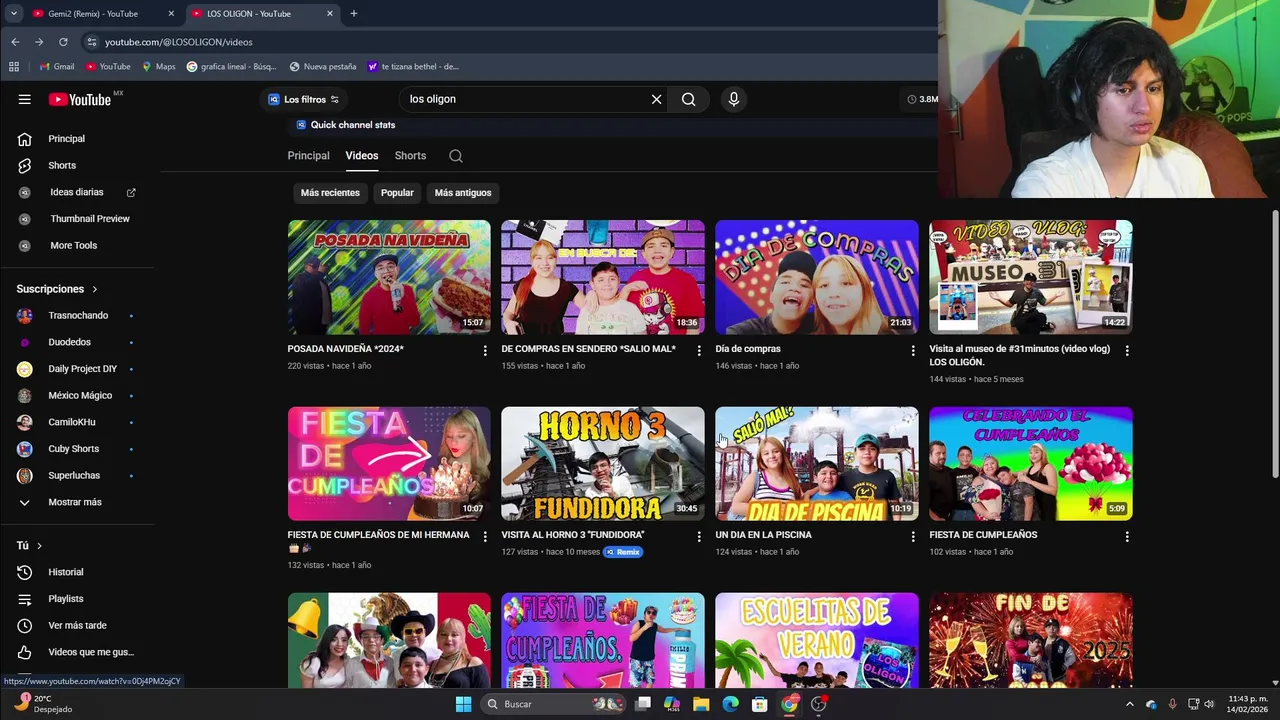Open Chrome apps grid in bookmarks bar
This screenshot has width=1280, height=720.
pos(14,67)
